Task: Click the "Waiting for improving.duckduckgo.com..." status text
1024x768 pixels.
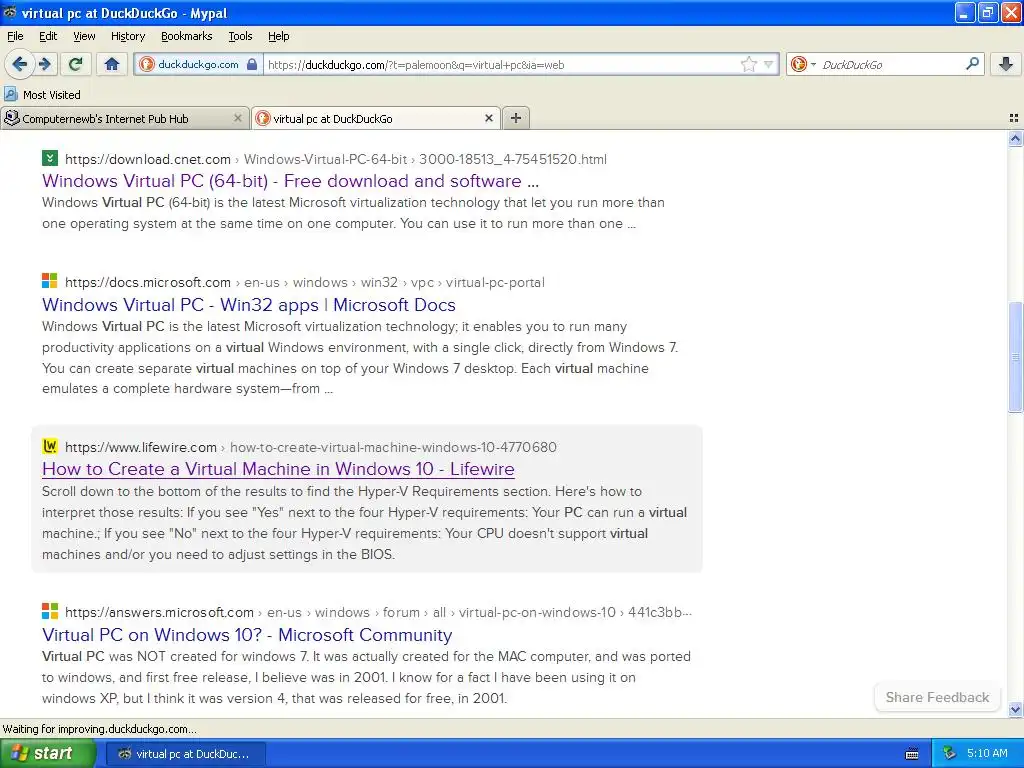Action: pyautogui.click(x=99, y=729)
